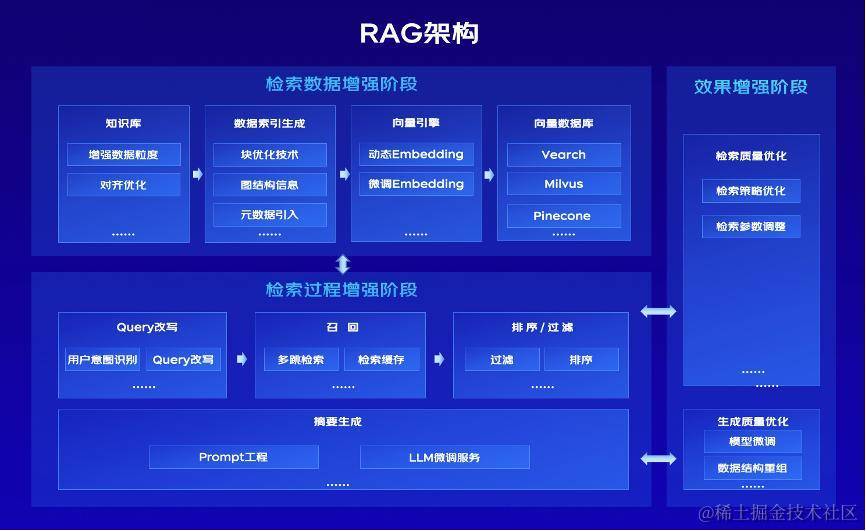Click the arrow between 数据索引生成 and 向量引擎

click(343, 174)
